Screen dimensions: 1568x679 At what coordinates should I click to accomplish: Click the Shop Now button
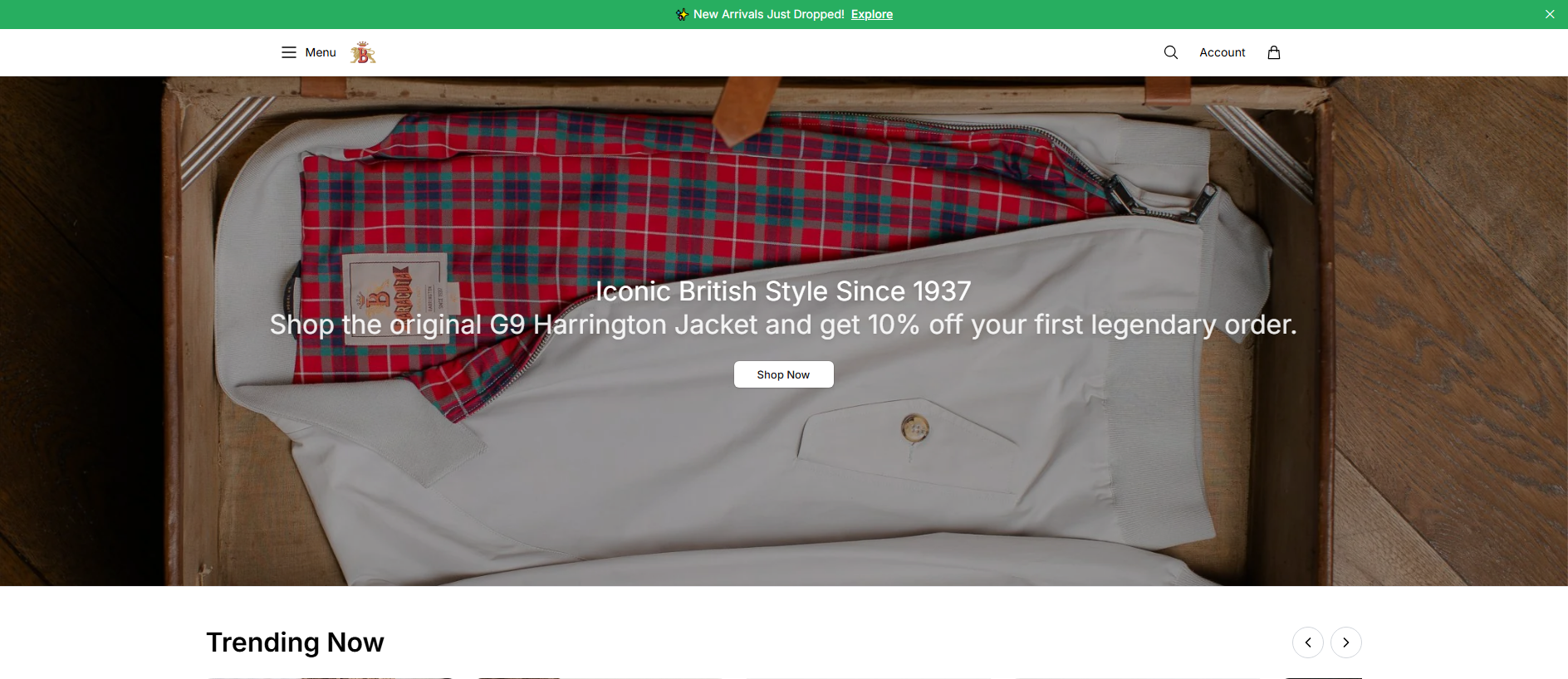coord(783,374)
